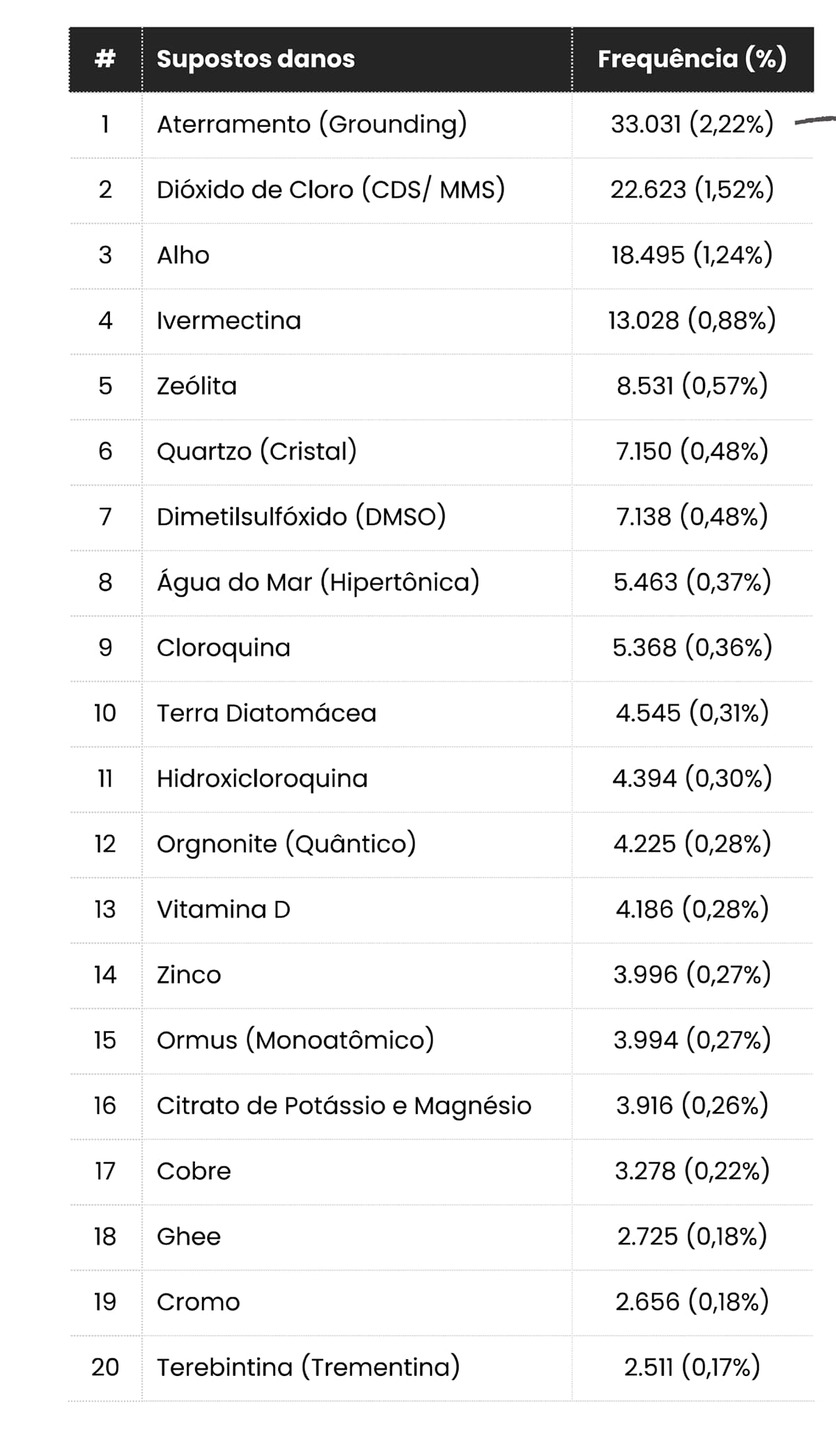Select the 'Cloroquina' row label
Screen dimensions: 836x1440
(224, 648)
